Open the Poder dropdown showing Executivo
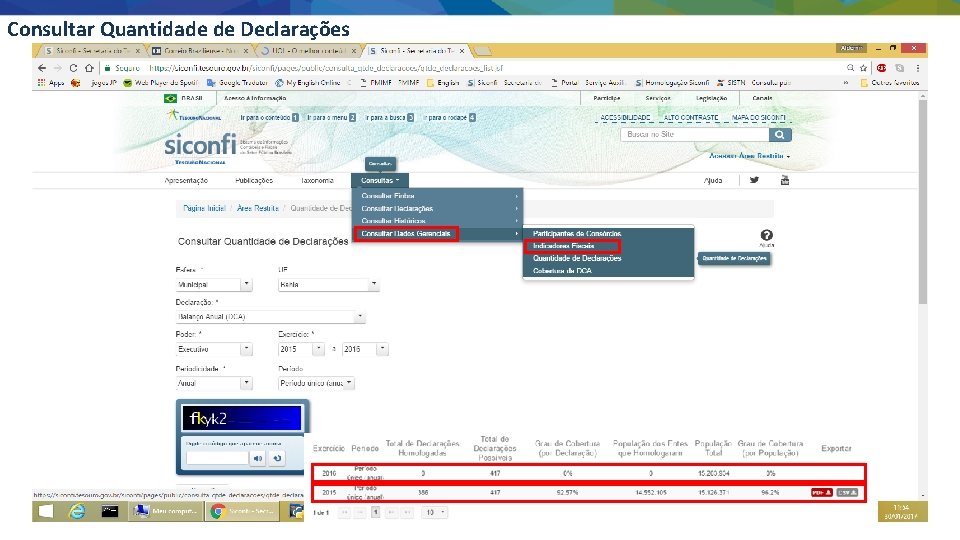The image size is (960, 540). click(x=214, y=349)
